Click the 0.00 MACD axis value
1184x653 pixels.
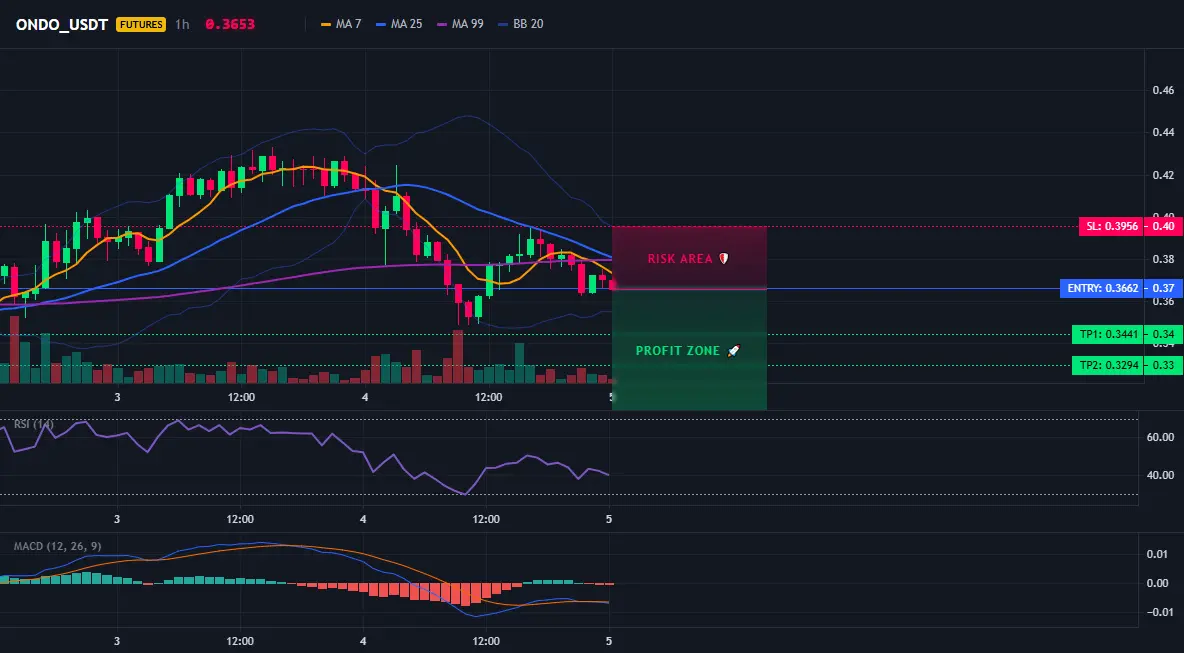tap(1158, 583)
